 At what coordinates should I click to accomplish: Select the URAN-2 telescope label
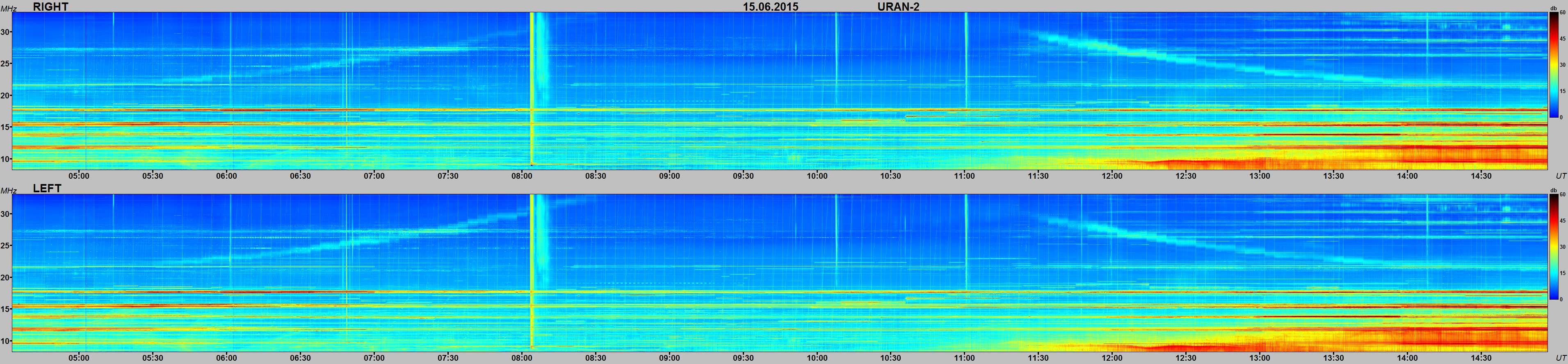pos(899,7)
